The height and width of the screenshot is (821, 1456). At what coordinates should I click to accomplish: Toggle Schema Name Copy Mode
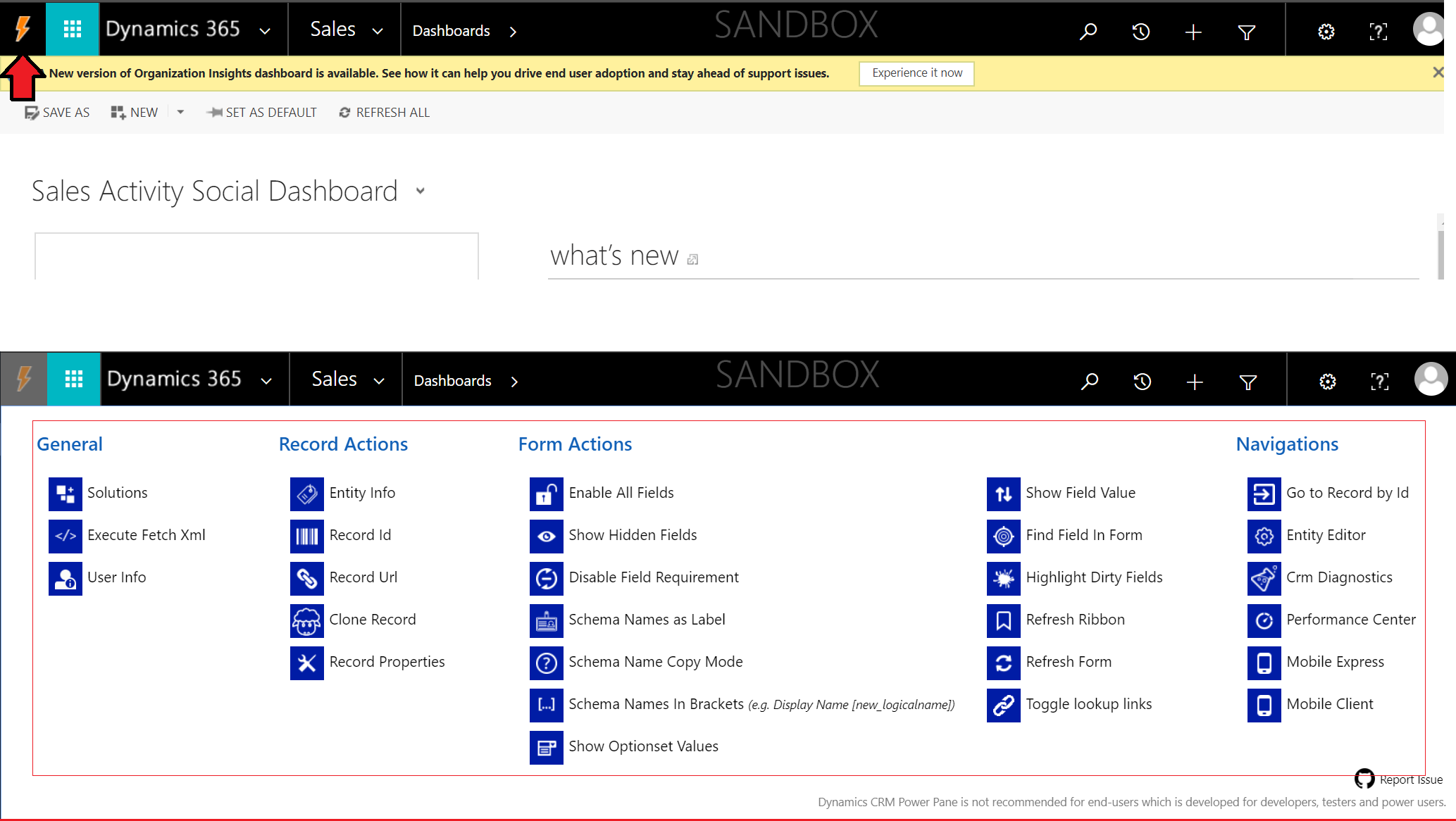pos(655,661)
